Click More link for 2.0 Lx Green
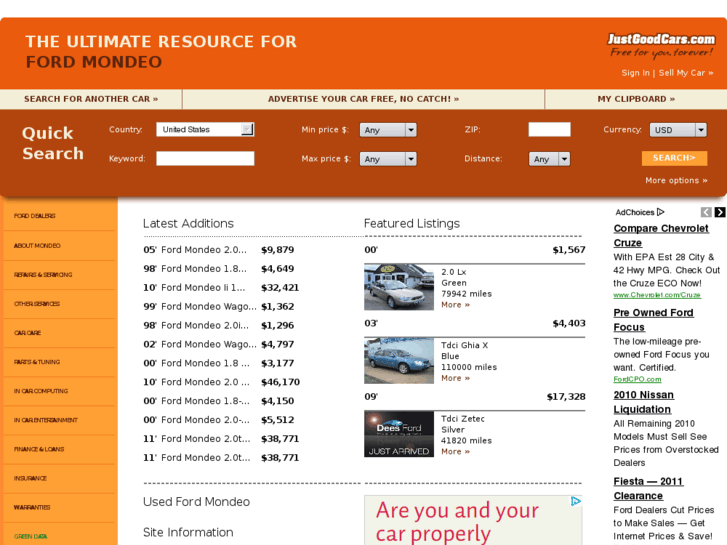Viewport: 727px width, 545px height. [x=455, y=305]
